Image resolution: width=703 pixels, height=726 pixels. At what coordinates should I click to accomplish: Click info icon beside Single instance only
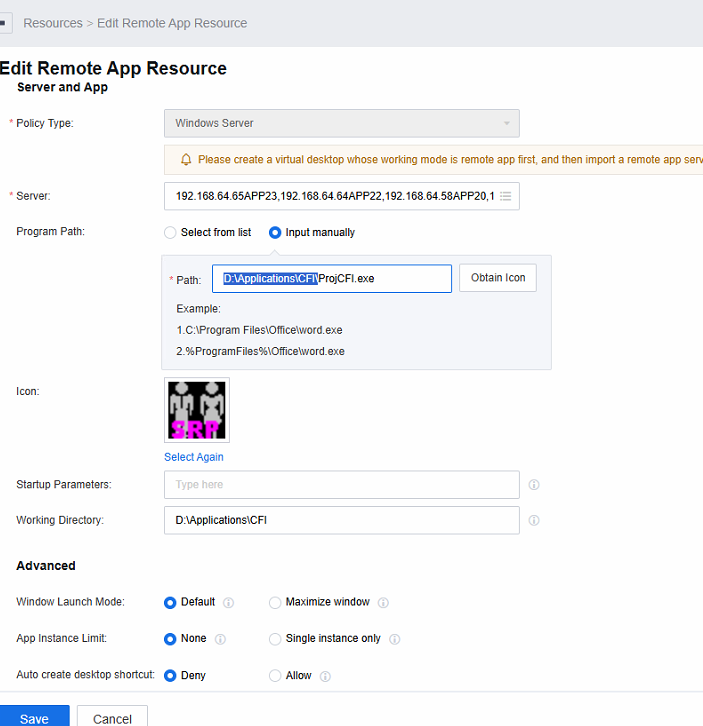coord(394,639)
